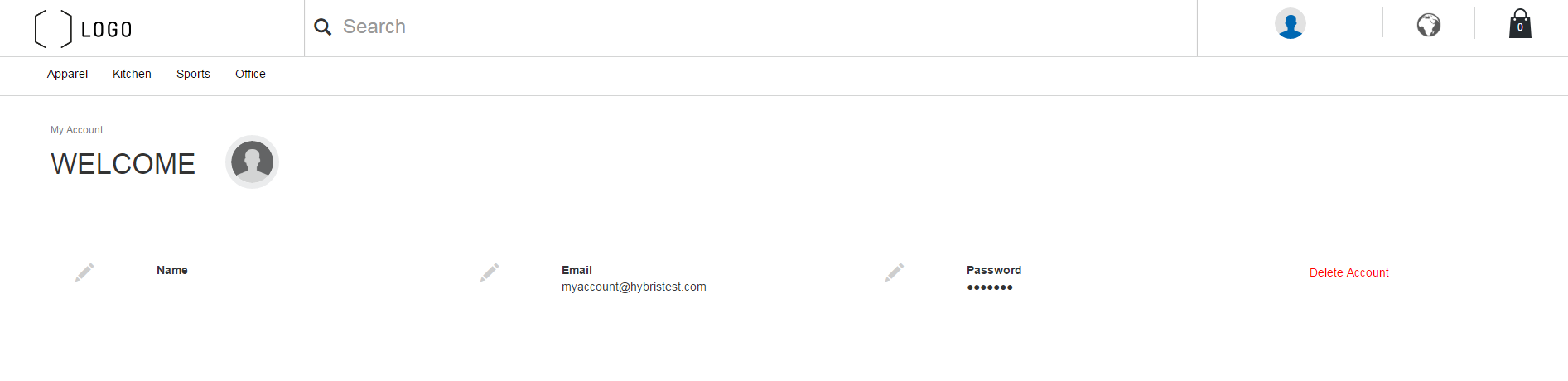Click the gray profile avatar image
The height and width of the screenshot is (381, 1568).
click(x=252, y=162)
